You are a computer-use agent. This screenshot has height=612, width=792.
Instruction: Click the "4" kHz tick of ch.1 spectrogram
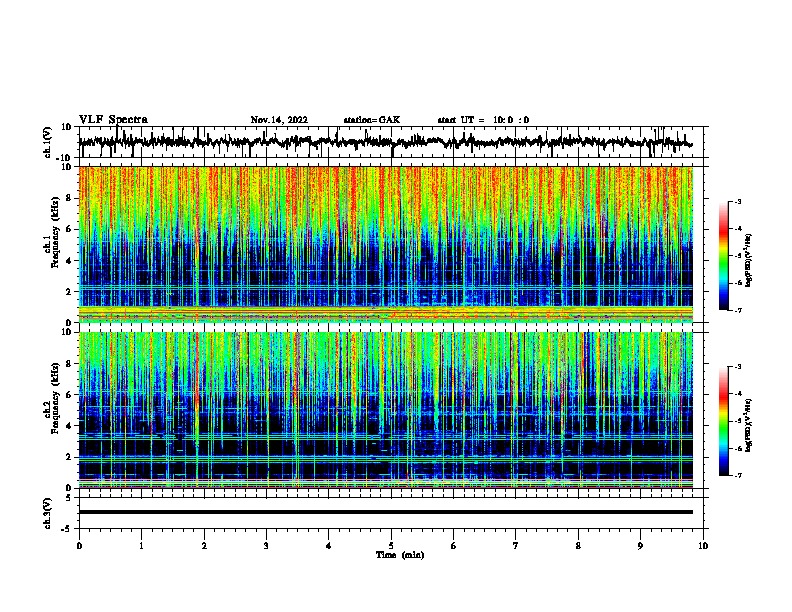tap(70, 261)
